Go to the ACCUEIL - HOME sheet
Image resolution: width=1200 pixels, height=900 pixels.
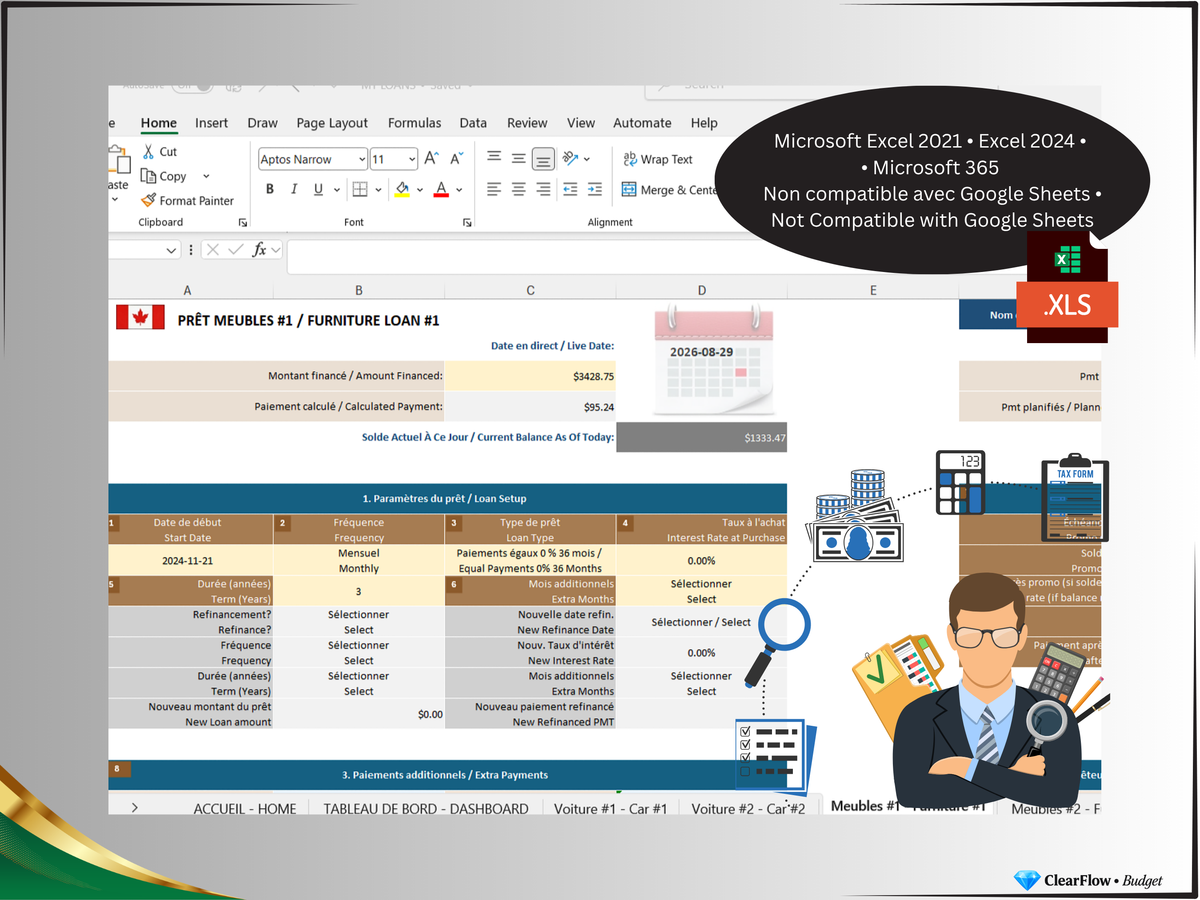pos(245,808)
